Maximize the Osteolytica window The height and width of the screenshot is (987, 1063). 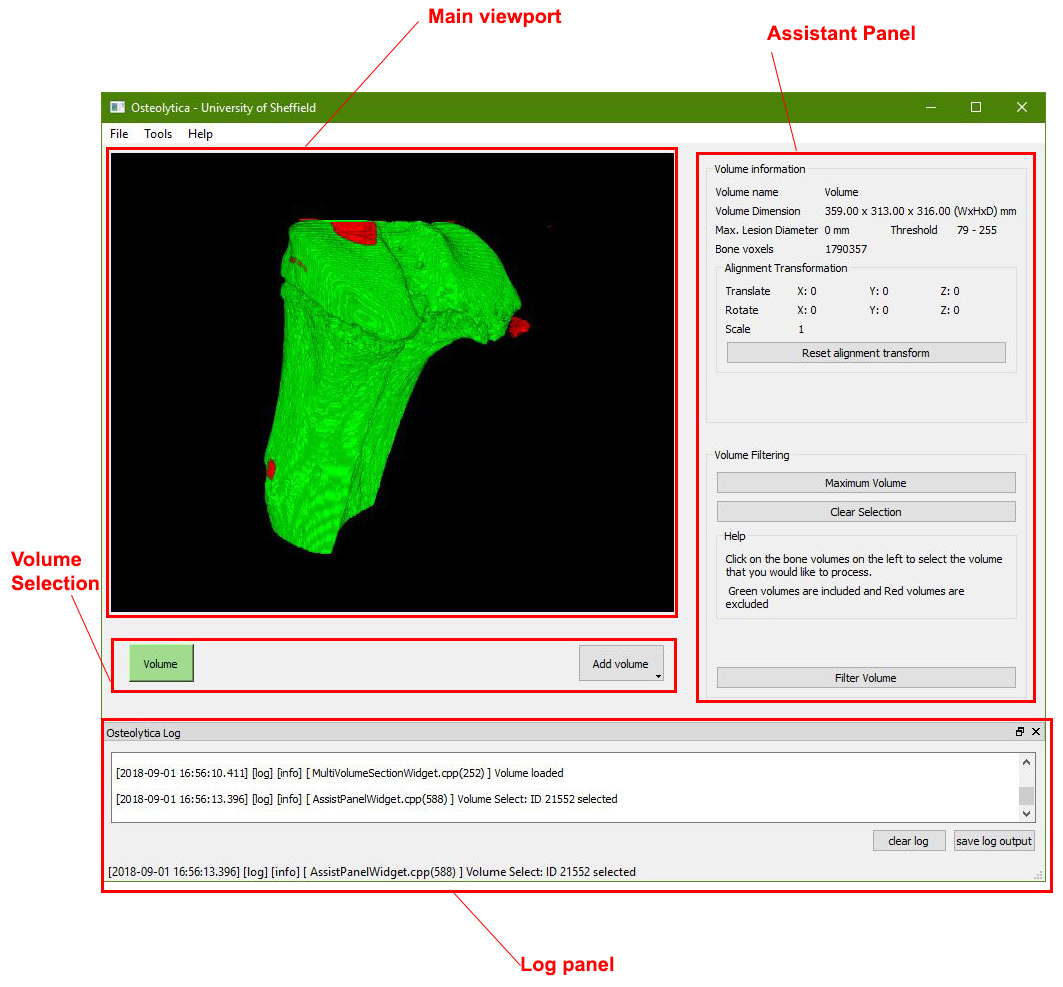976,107
